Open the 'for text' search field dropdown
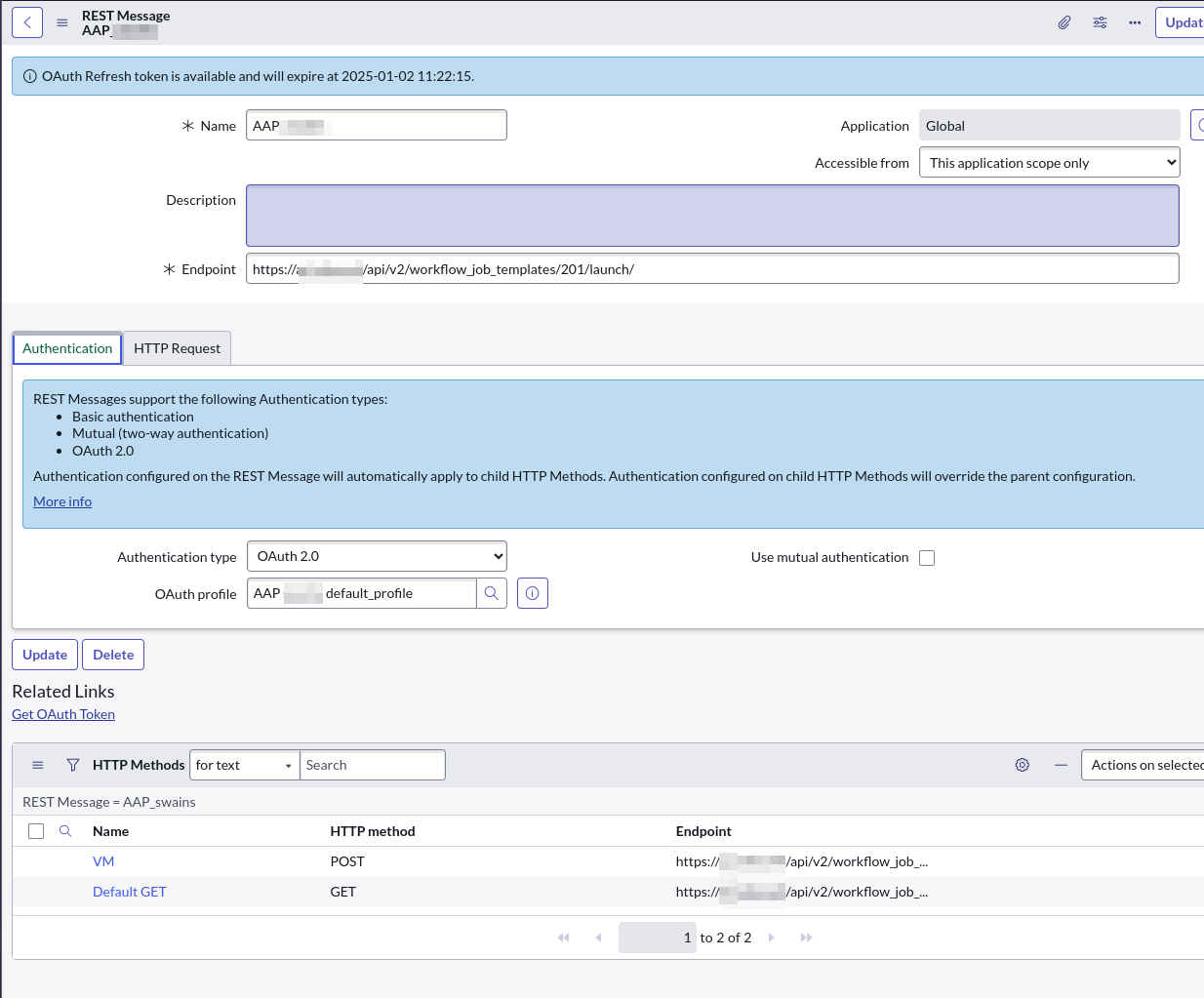This screenshot has width=1204, height=998. (244, 765)
